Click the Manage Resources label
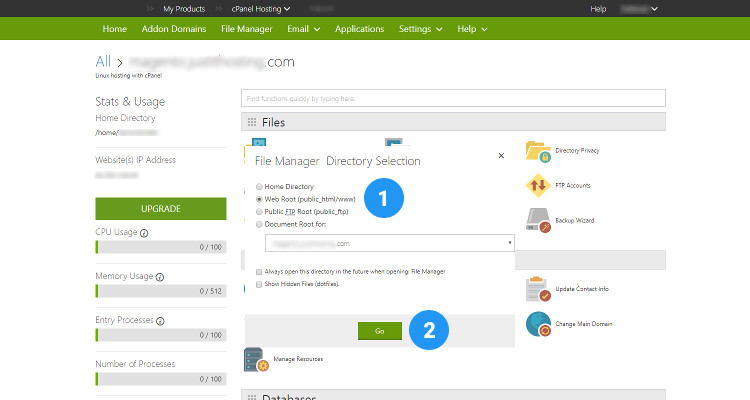 coord(298,359)
